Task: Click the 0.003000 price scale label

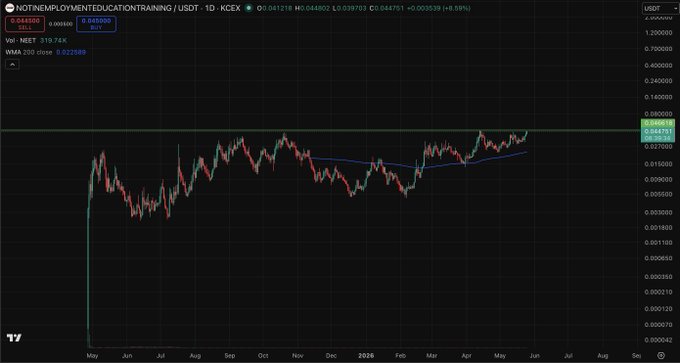Action: pos(658,213)
